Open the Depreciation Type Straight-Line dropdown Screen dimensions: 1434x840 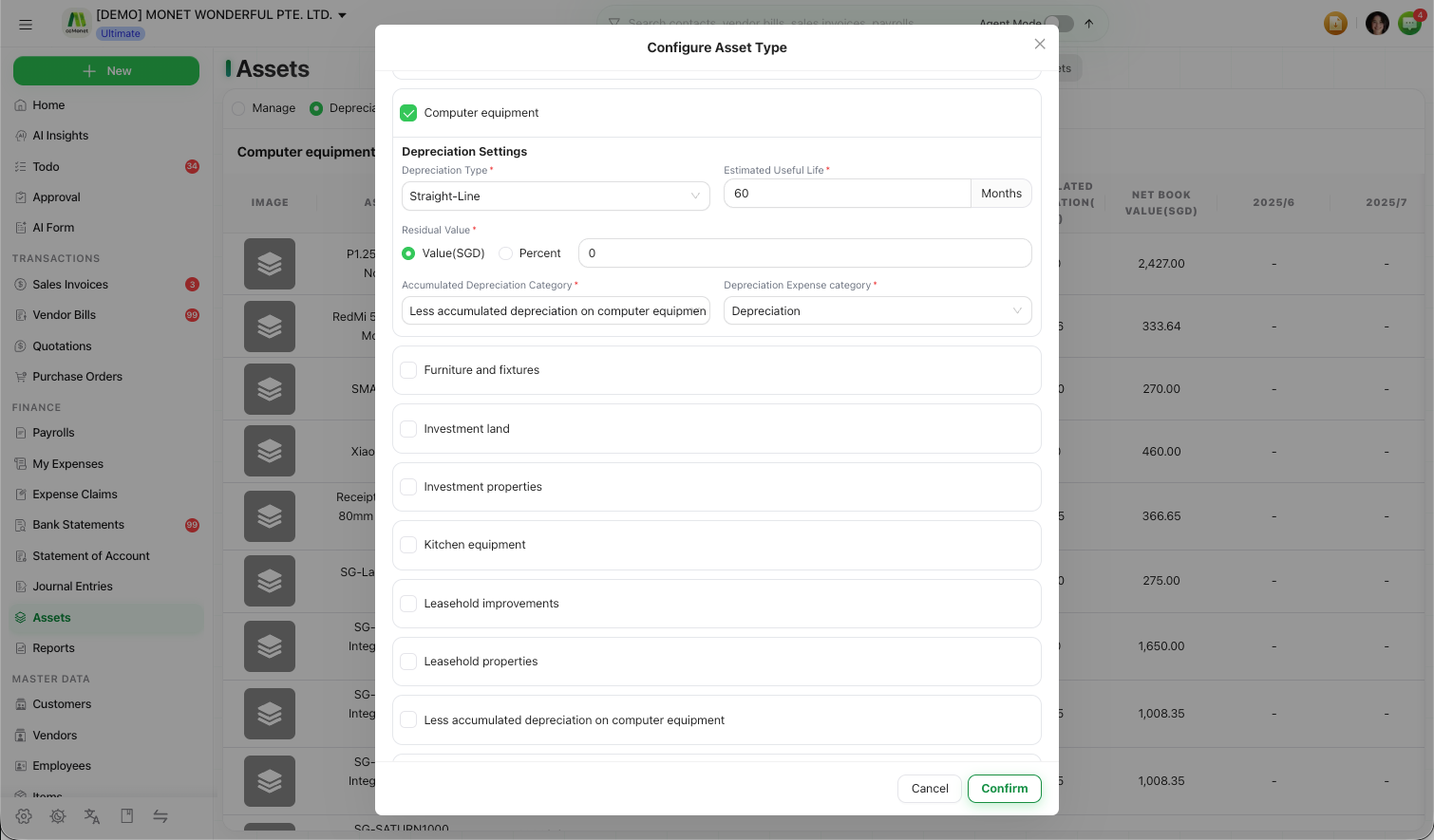[x=556, y=196]
